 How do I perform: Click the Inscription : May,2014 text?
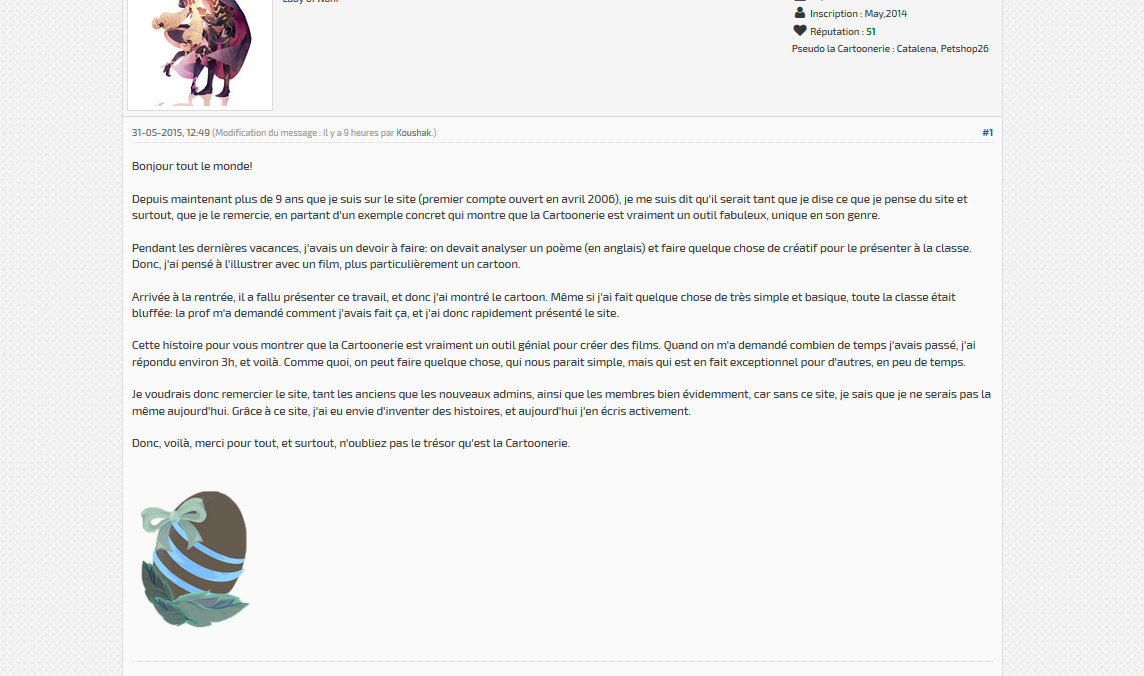pyautogui.click(x=858, y=14)
